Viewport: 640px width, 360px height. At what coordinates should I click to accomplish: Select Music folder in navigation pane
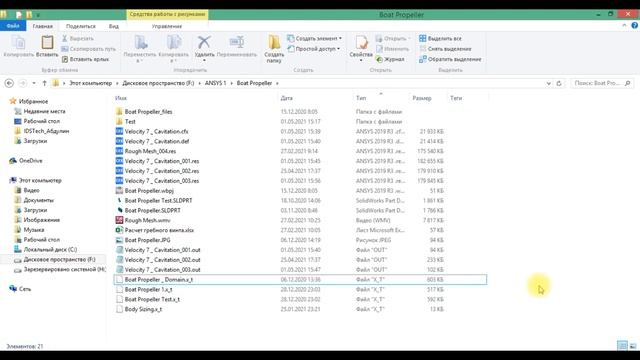pyautogui.click(x=34, y=230)
